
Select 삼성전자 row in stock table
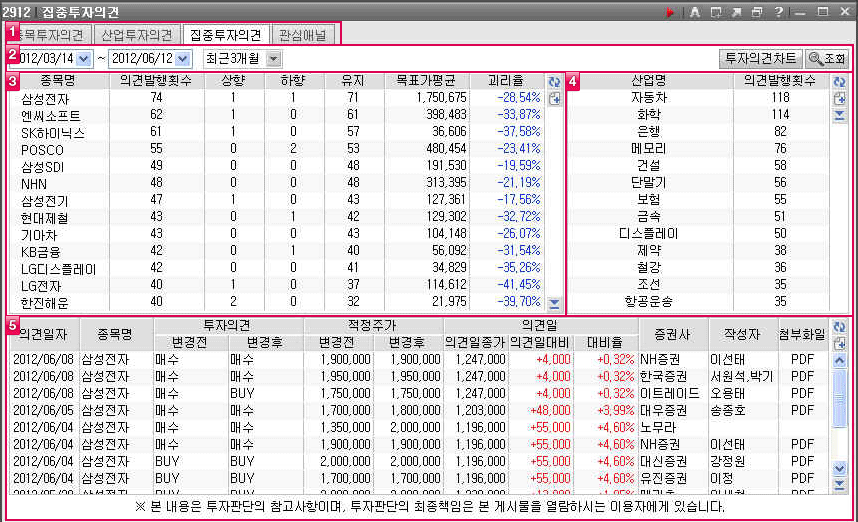tap(277, 98)
